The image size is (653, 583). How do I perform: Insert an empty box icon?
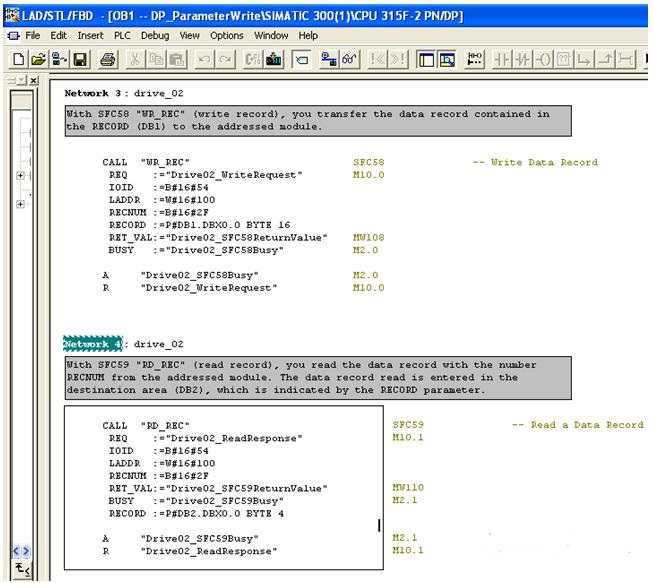564,60
